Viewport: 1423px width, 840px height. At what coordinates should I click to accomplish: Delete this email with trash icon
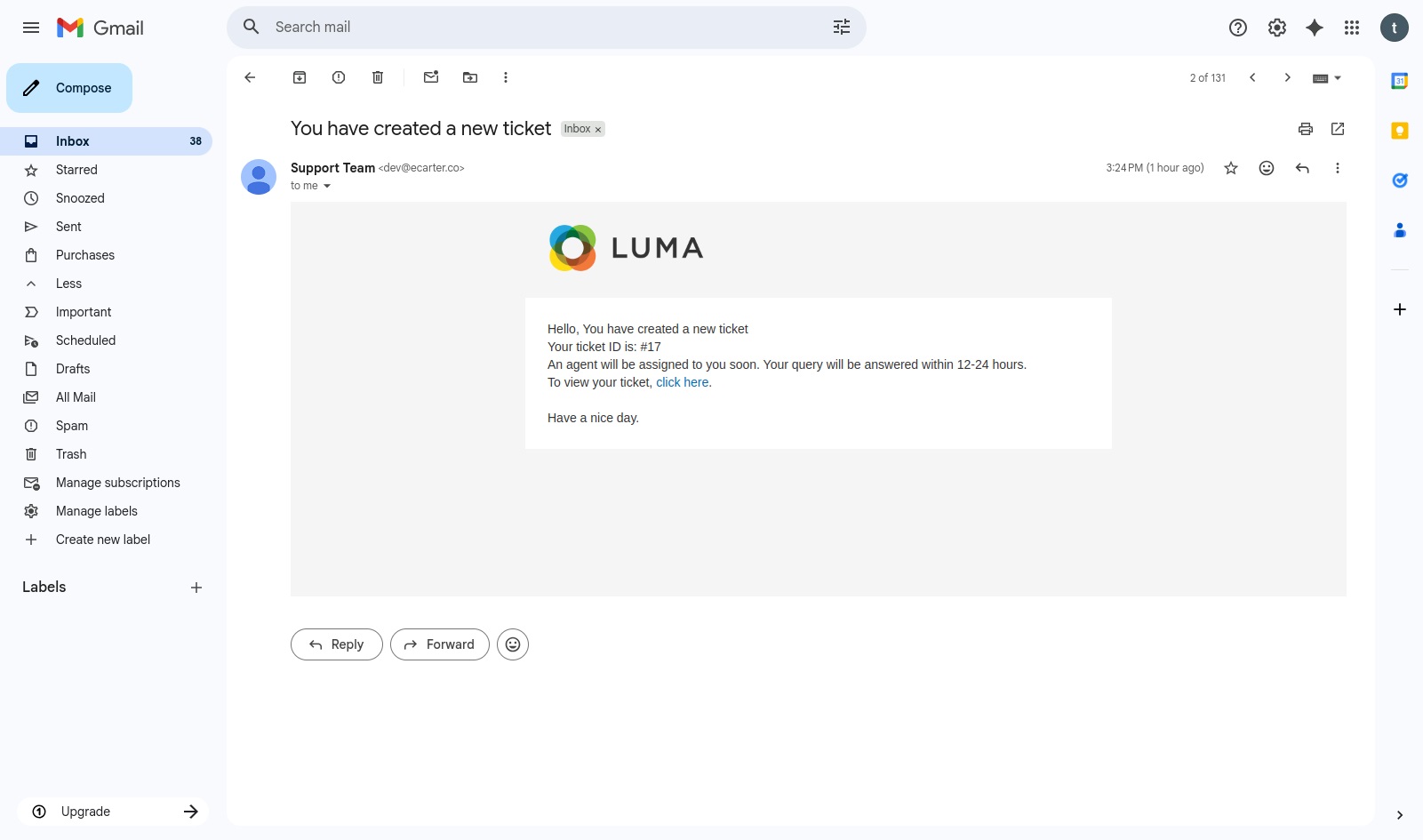(378, 77)
